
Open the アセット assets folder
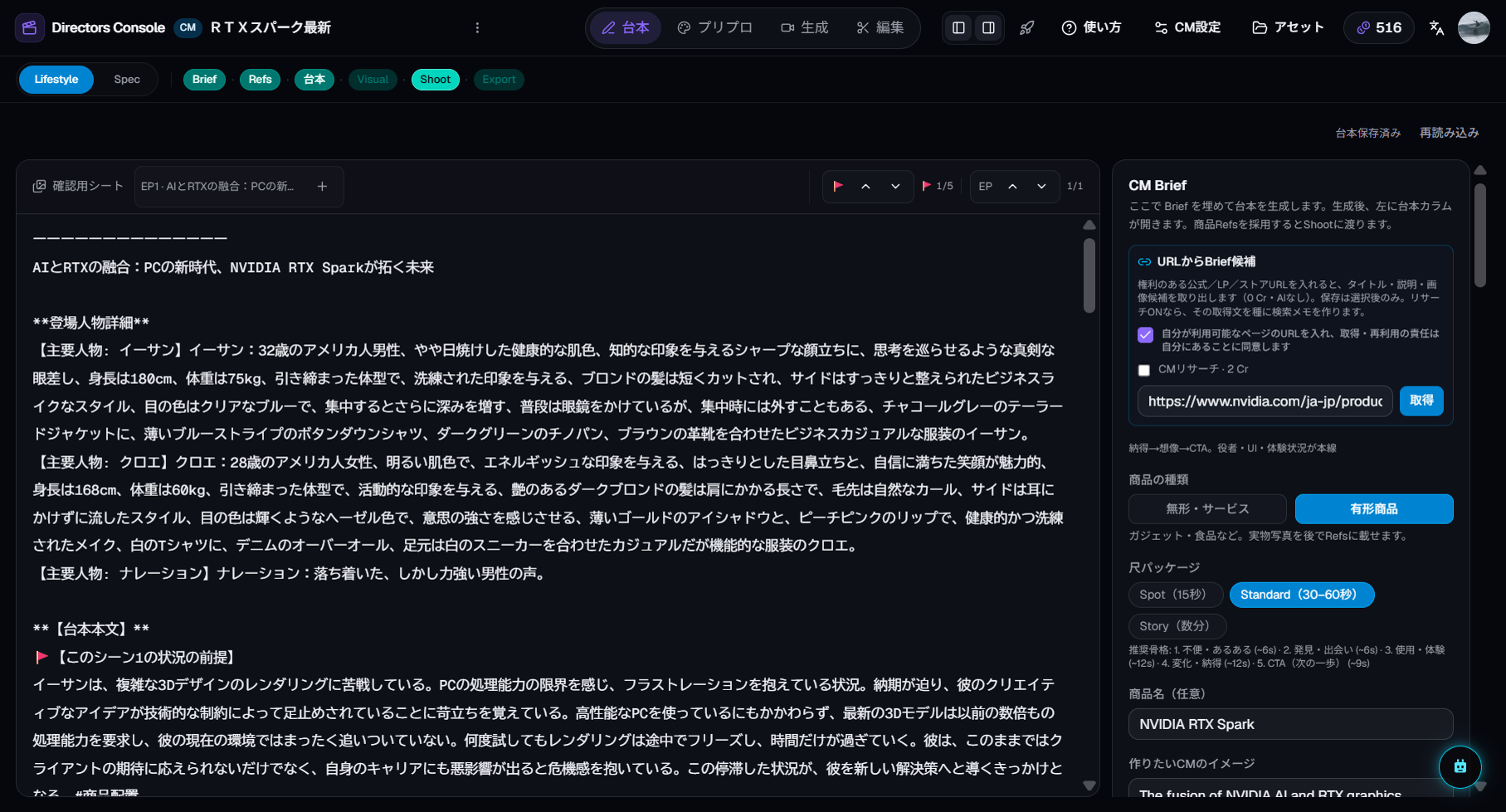coord(1288,27)
